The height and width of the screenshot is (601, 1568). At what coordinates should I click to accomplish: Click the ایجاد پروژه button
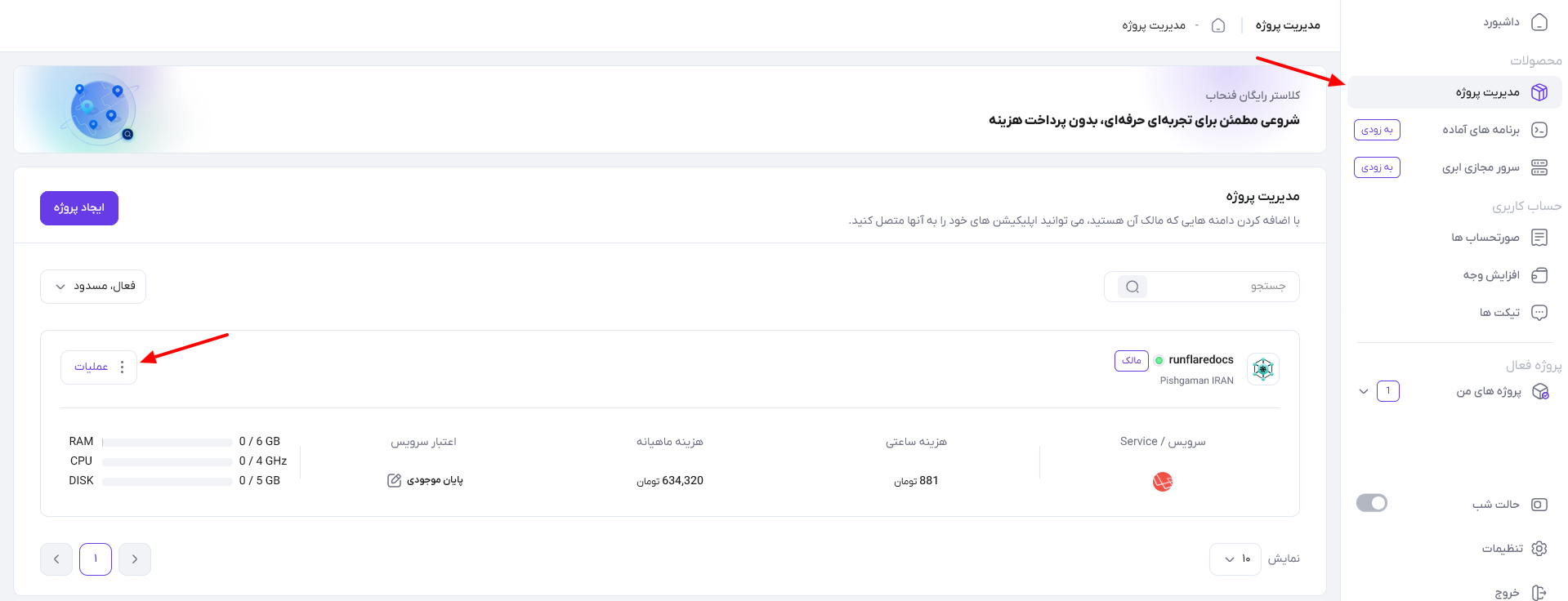[x=79, y=208]
